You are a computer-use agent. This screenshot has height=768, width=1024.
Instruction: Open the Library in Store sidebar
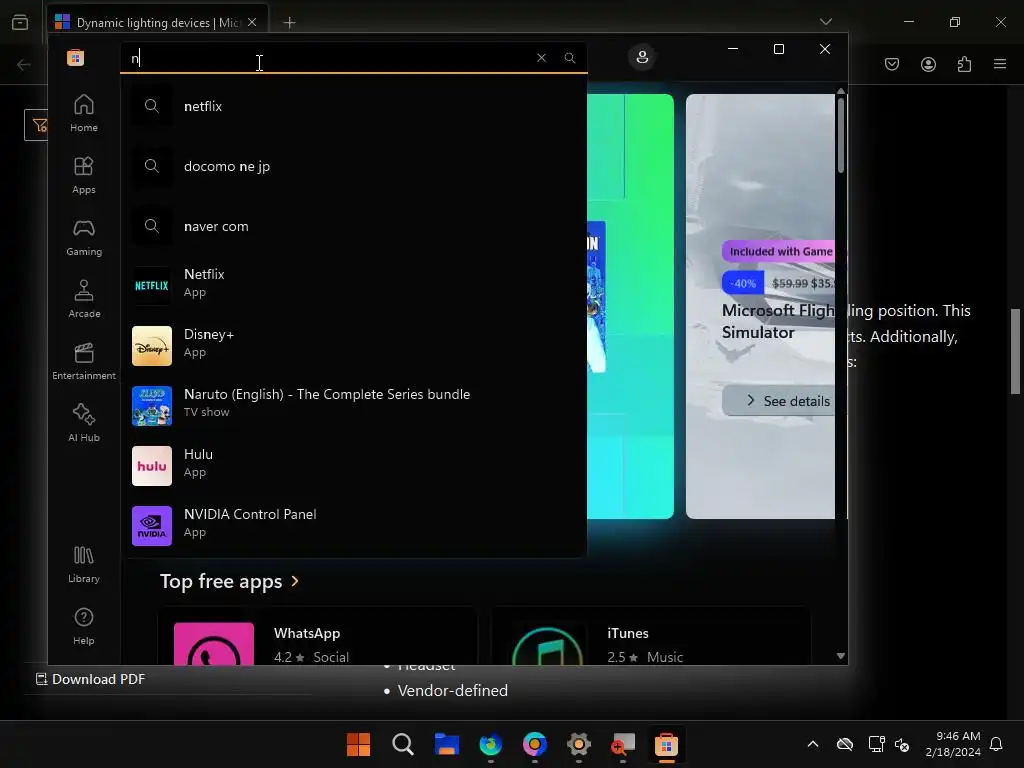84,564
